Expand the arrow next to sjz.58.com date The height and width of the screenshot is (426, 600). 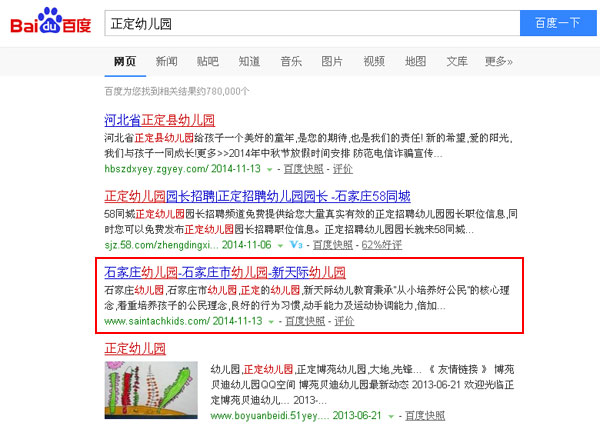[x=280, y=245]
